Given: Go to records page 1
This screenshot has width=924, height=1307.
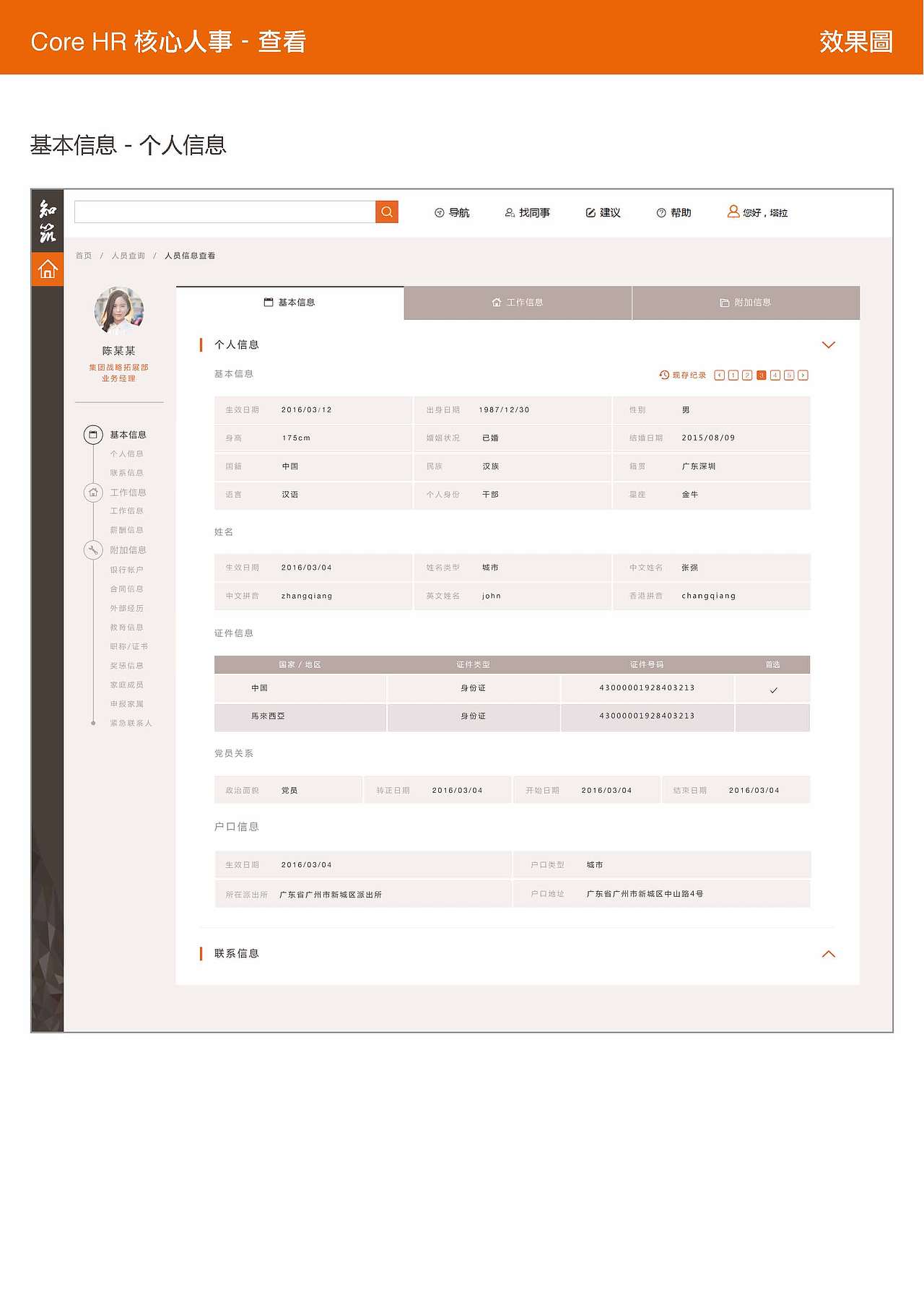Looking at the screenshot, I should click(x=733, y=375).
